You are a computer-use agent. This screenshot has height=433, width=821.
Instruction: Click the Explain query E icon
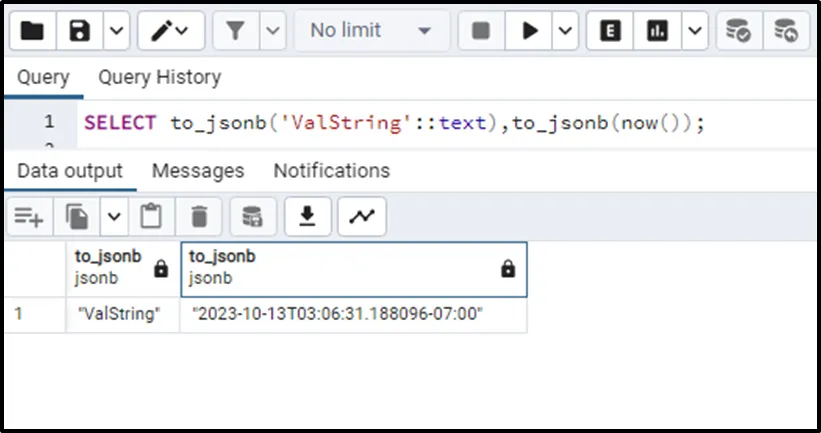point(608,31)
